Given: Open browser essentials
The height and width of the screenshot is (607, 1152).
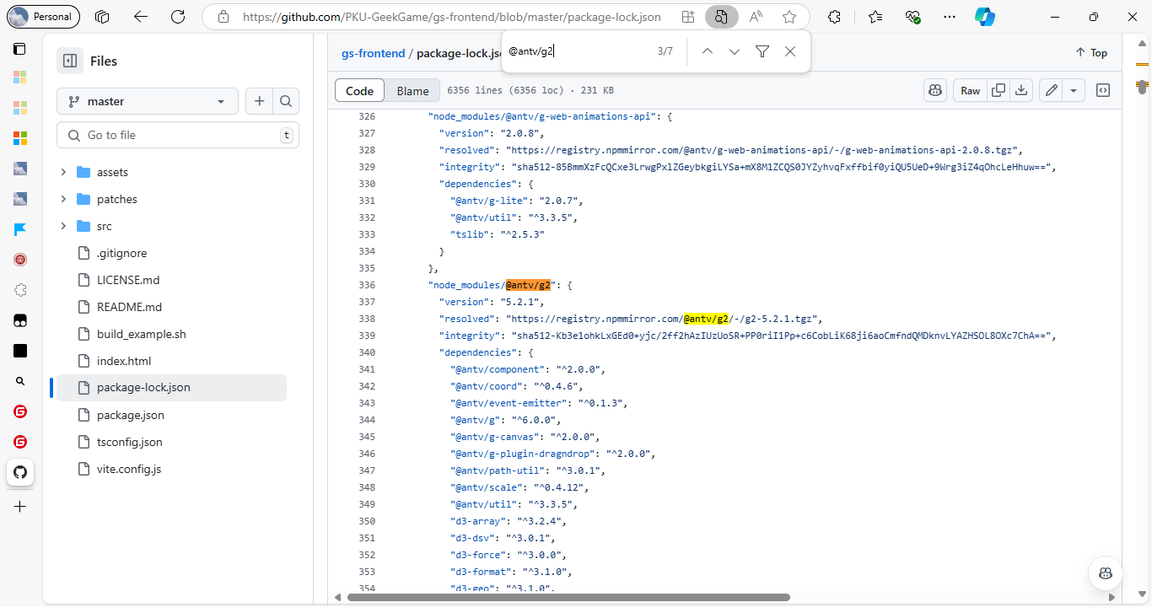Looking at the screenshot, I should coord(912,16).
